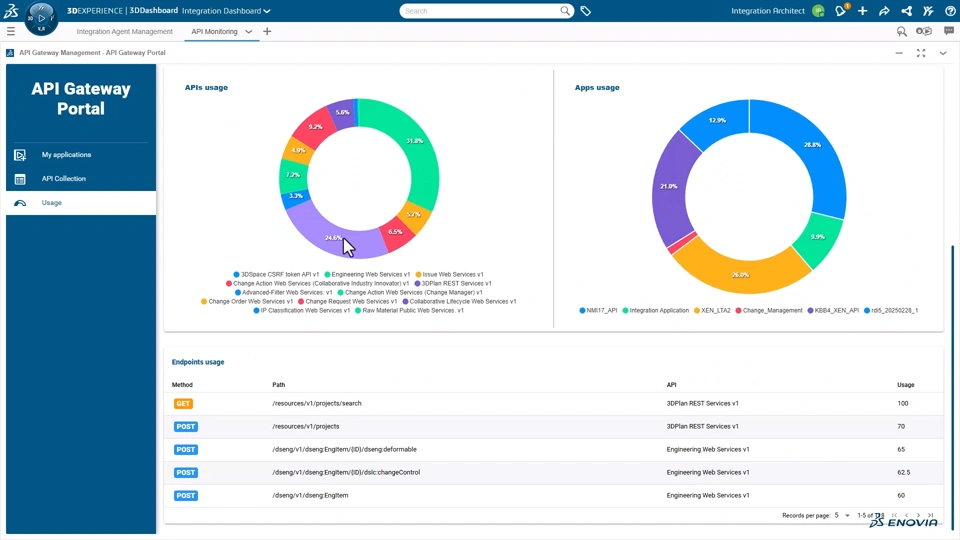Open the help question mark icon
Image resolution: width=960 pixels, height=540 pixels.
(x=950, y=10)
